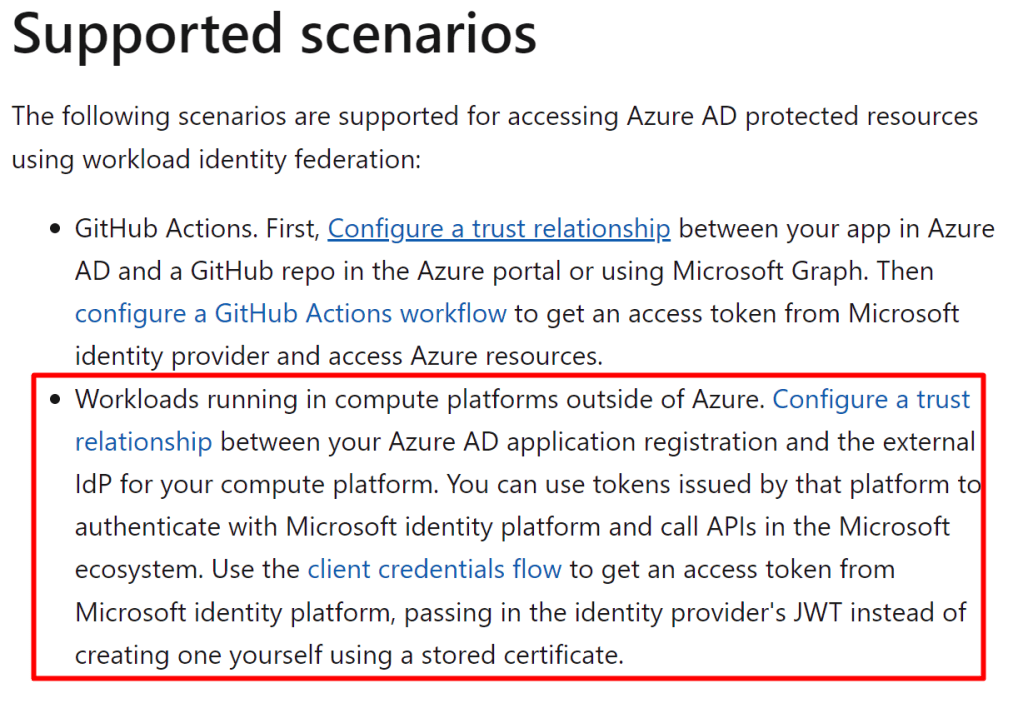Follow "Configure a trust" link in Workloads bullet
This screenshot has height=703, width=1023.
click(x=871, y=400)
